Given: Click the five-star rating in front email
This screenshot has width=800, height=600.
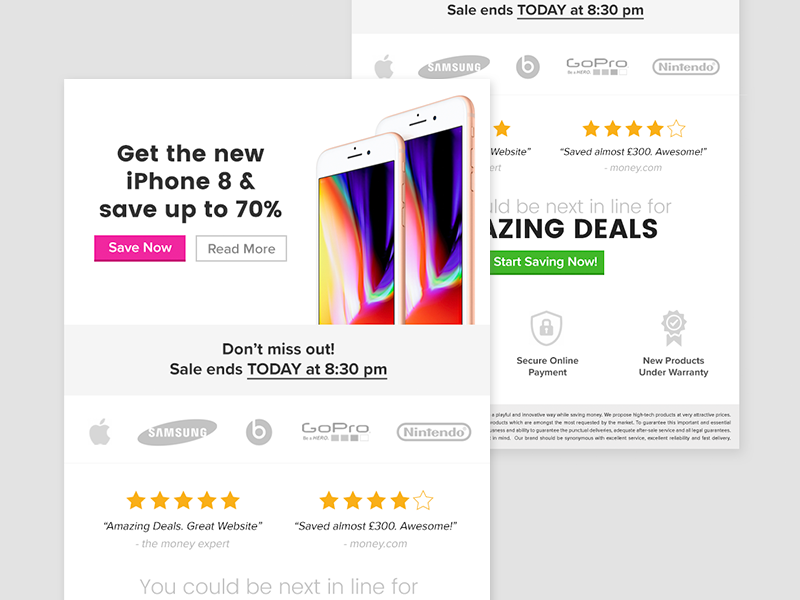Looking at the screenshot, I should pos(183,501).
